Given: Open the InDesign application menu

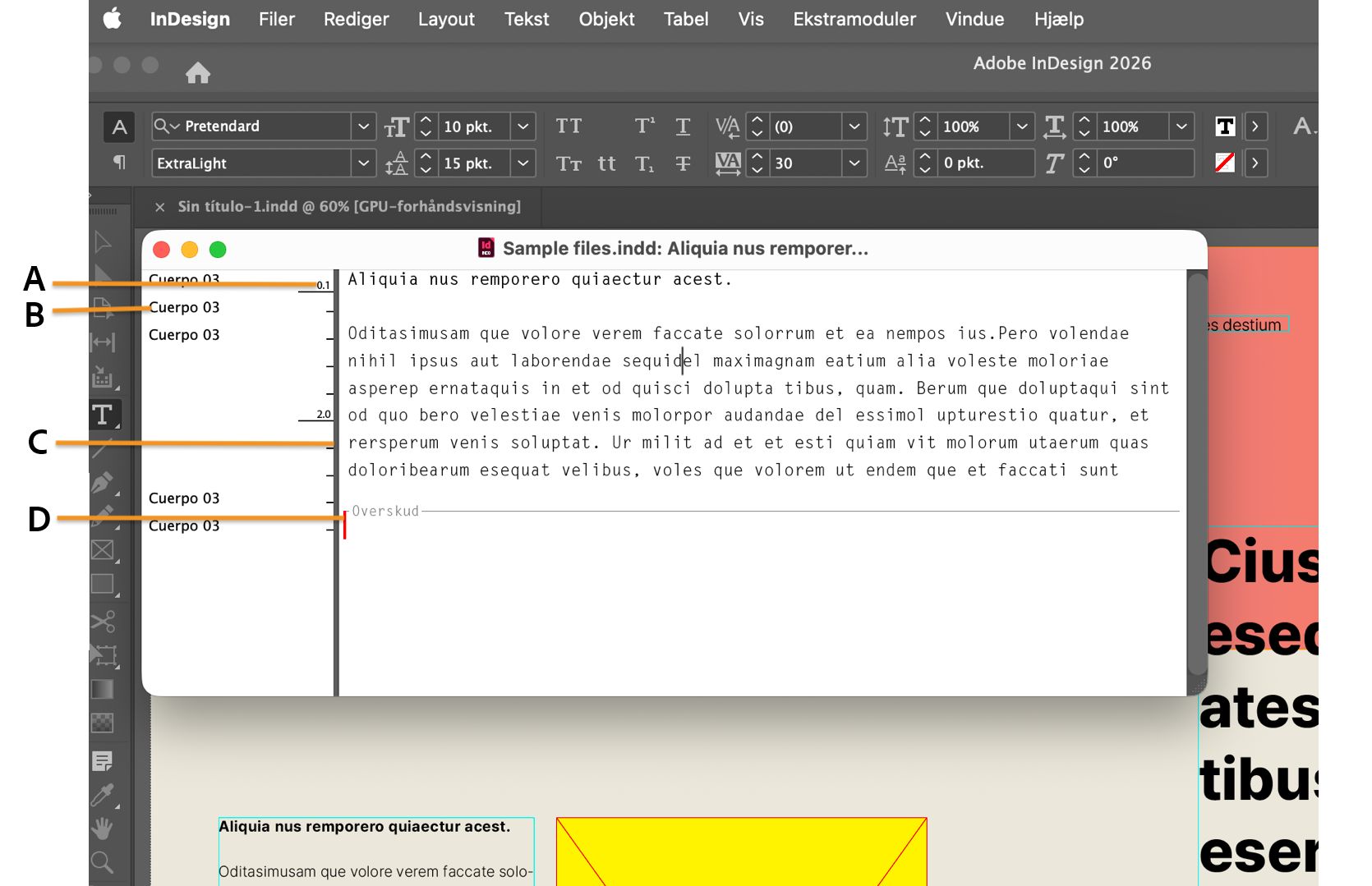Looking at the screenshot, I should click(190, 19).
